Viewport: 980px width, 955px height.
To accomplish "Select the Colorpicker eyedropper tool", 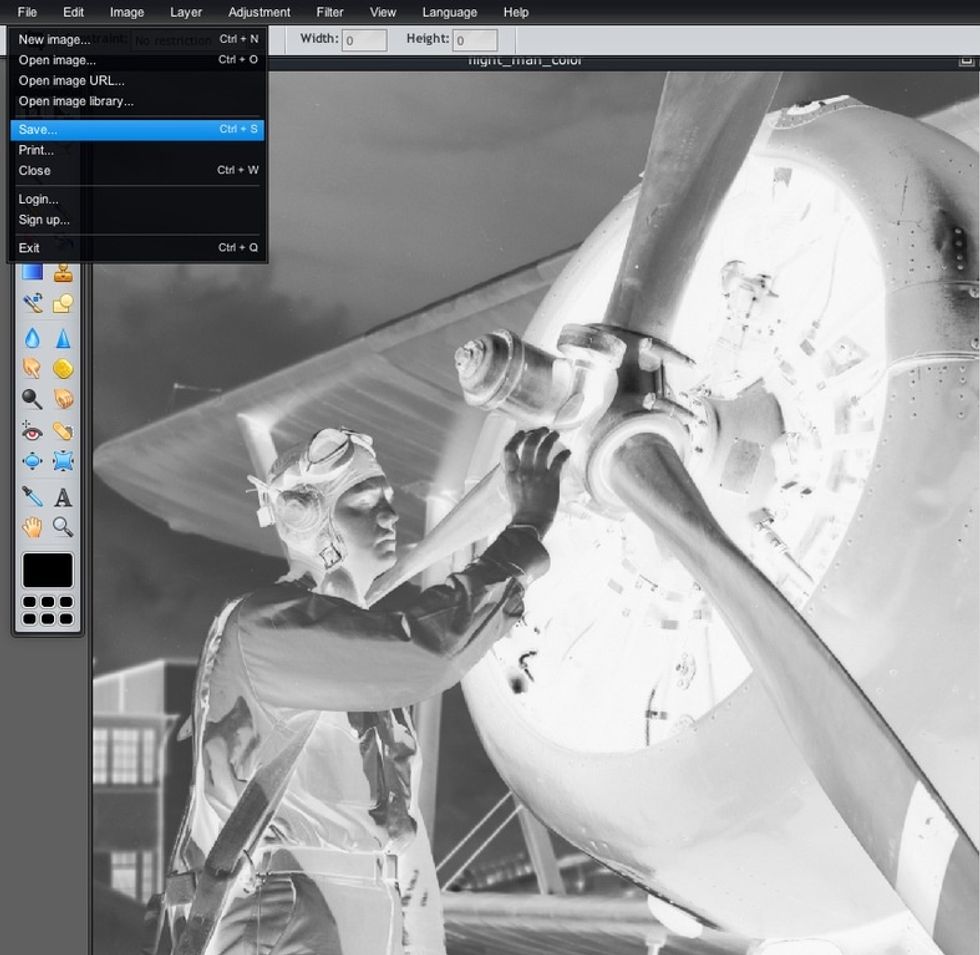I will tap(32, 497).
